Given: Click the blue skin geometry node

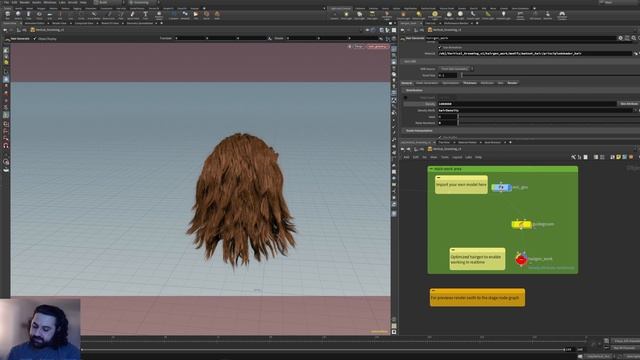Looking at the screenshot, I should [x=501, y=187].
